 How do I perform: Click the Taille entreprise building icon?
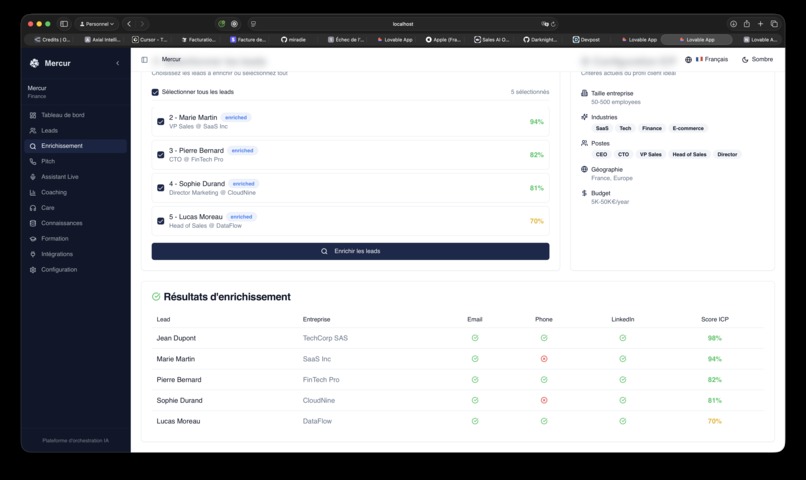point(584,93)
